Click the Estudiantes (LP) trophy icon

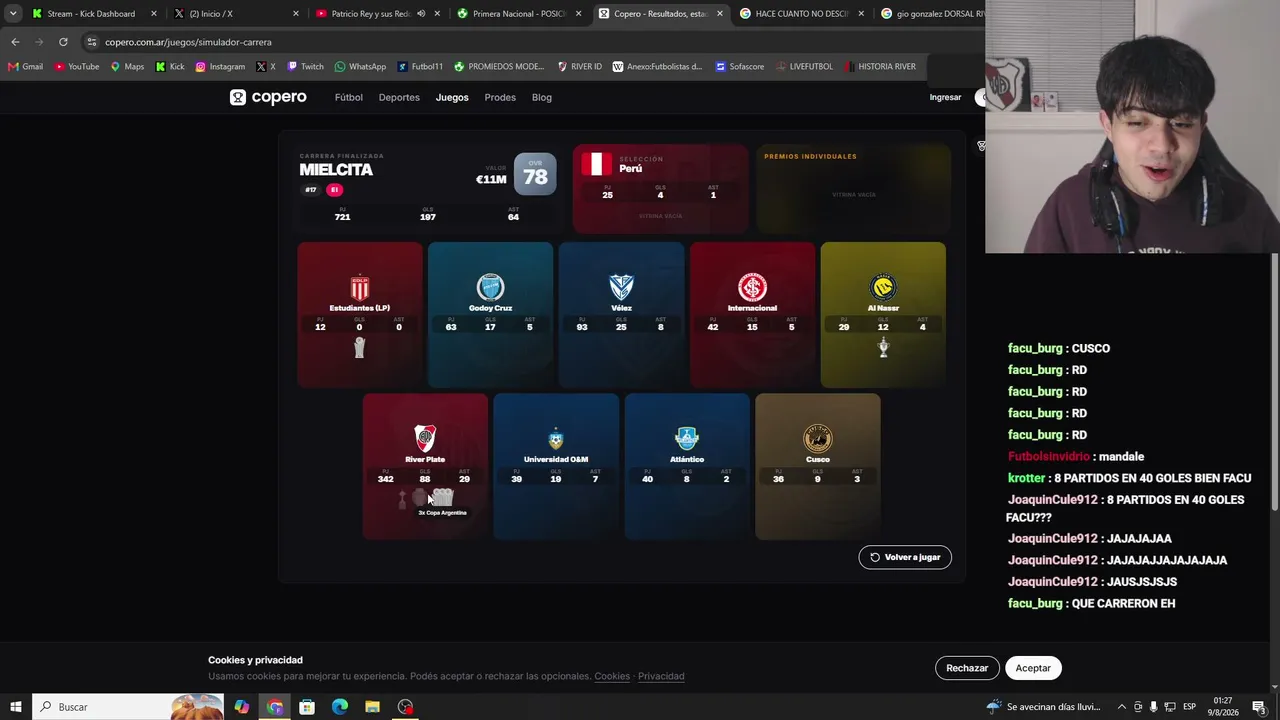[x=360, y=347]
